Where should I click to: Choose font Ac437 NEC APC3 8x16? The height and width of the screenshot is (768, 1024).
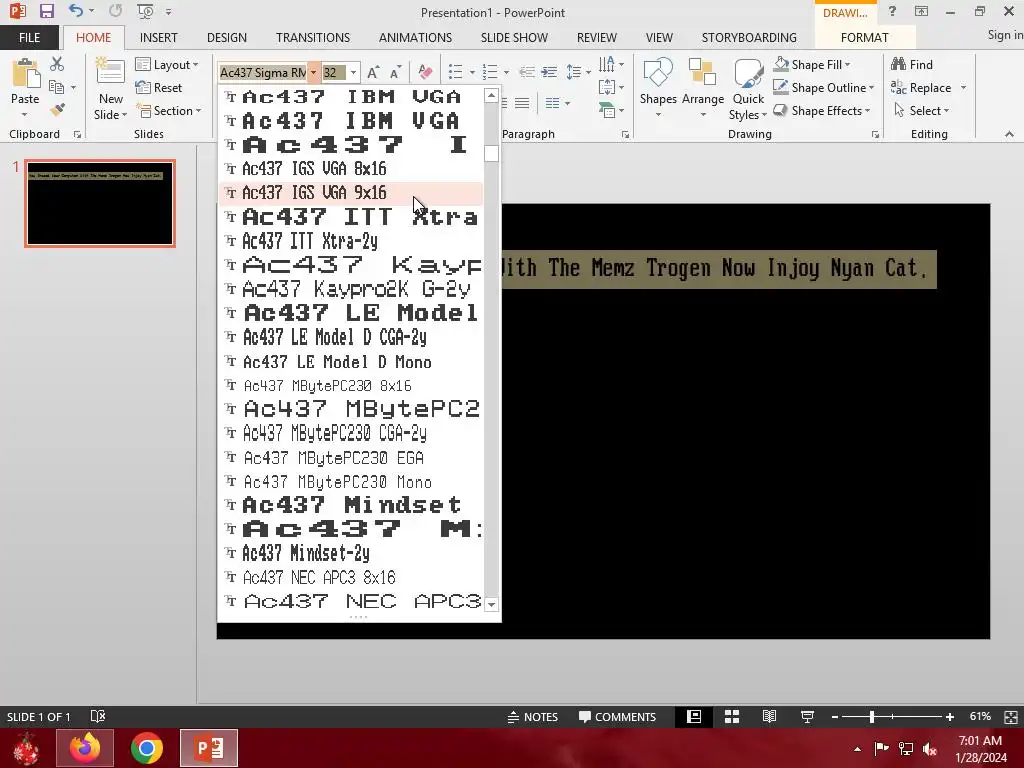pos(351,577)
